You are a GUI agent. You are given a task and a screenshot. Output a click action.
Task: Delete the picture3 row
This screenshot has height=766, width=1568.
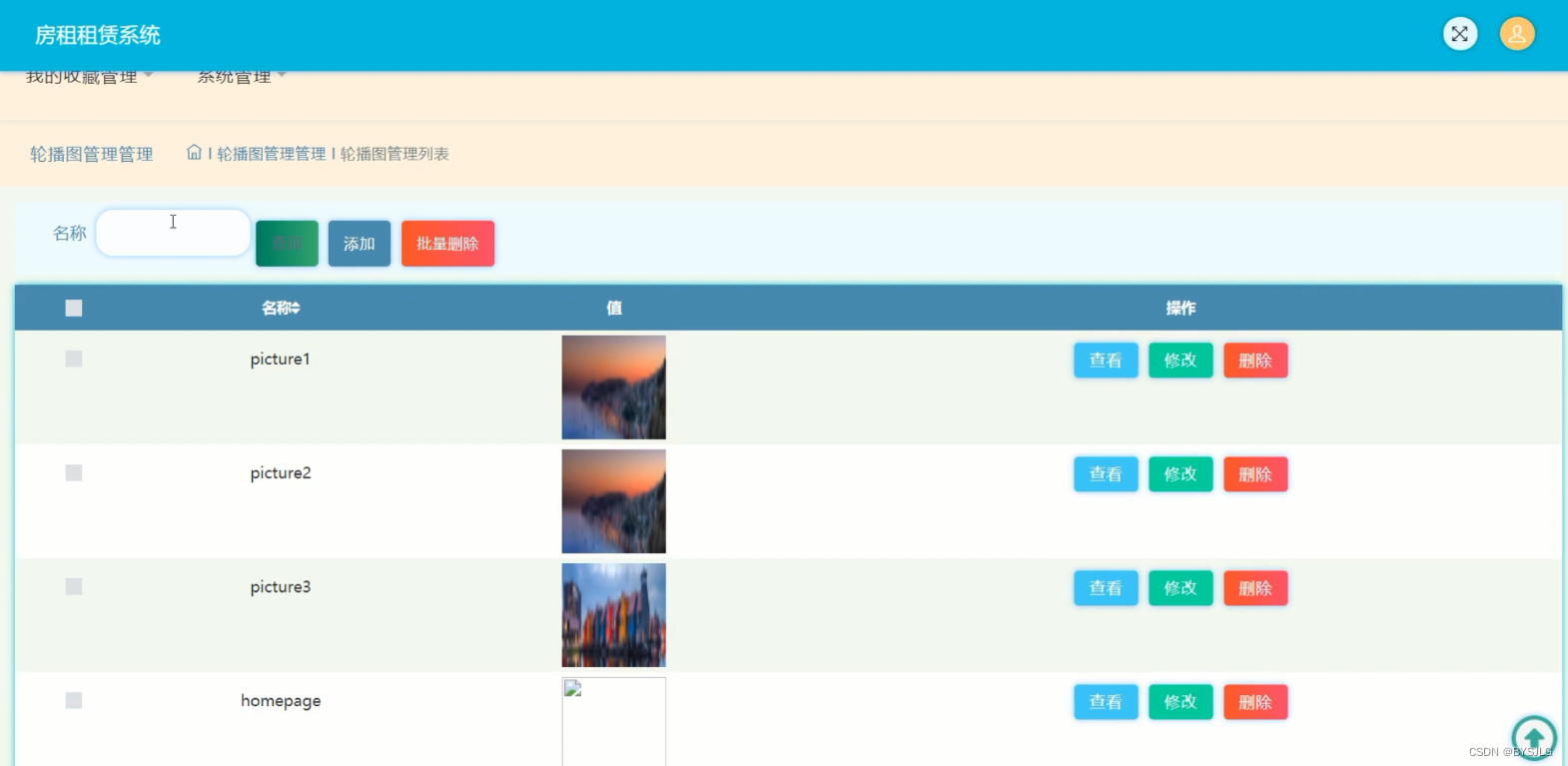tap(1255, 588)
